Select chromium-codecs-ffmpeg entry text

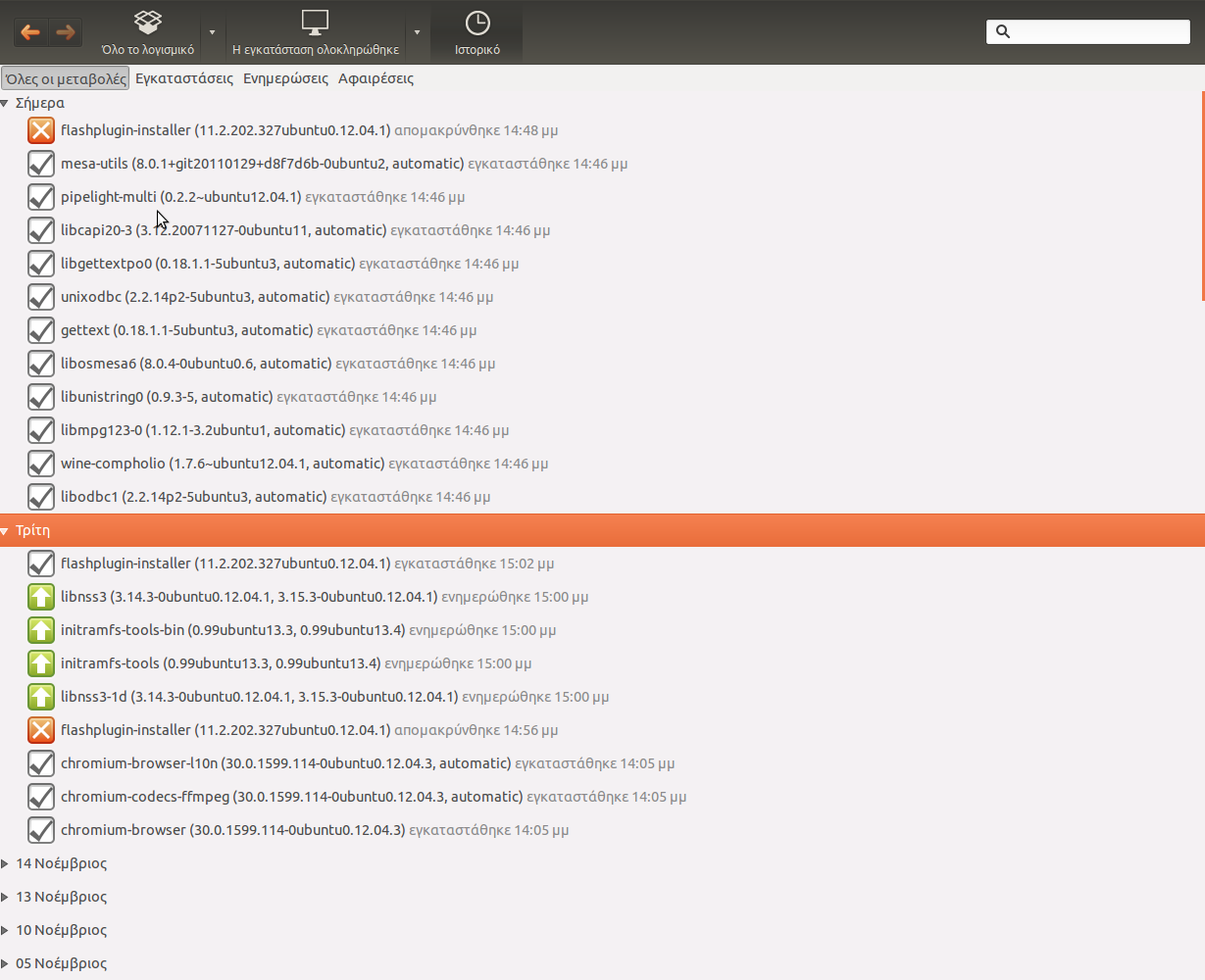(x=374, y=797)
